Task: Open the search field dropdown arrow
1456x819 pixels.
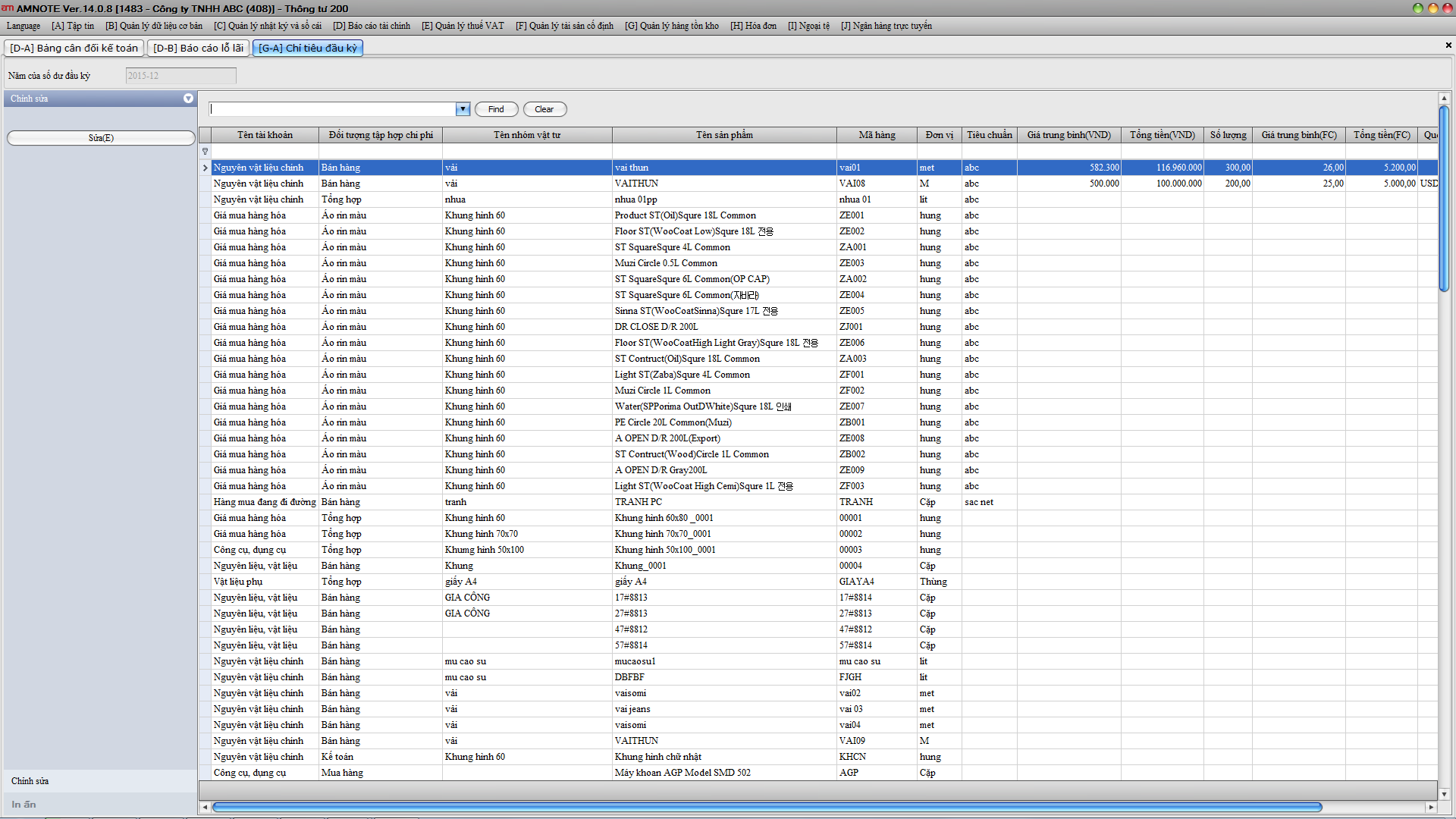Action: click(463, 109)
